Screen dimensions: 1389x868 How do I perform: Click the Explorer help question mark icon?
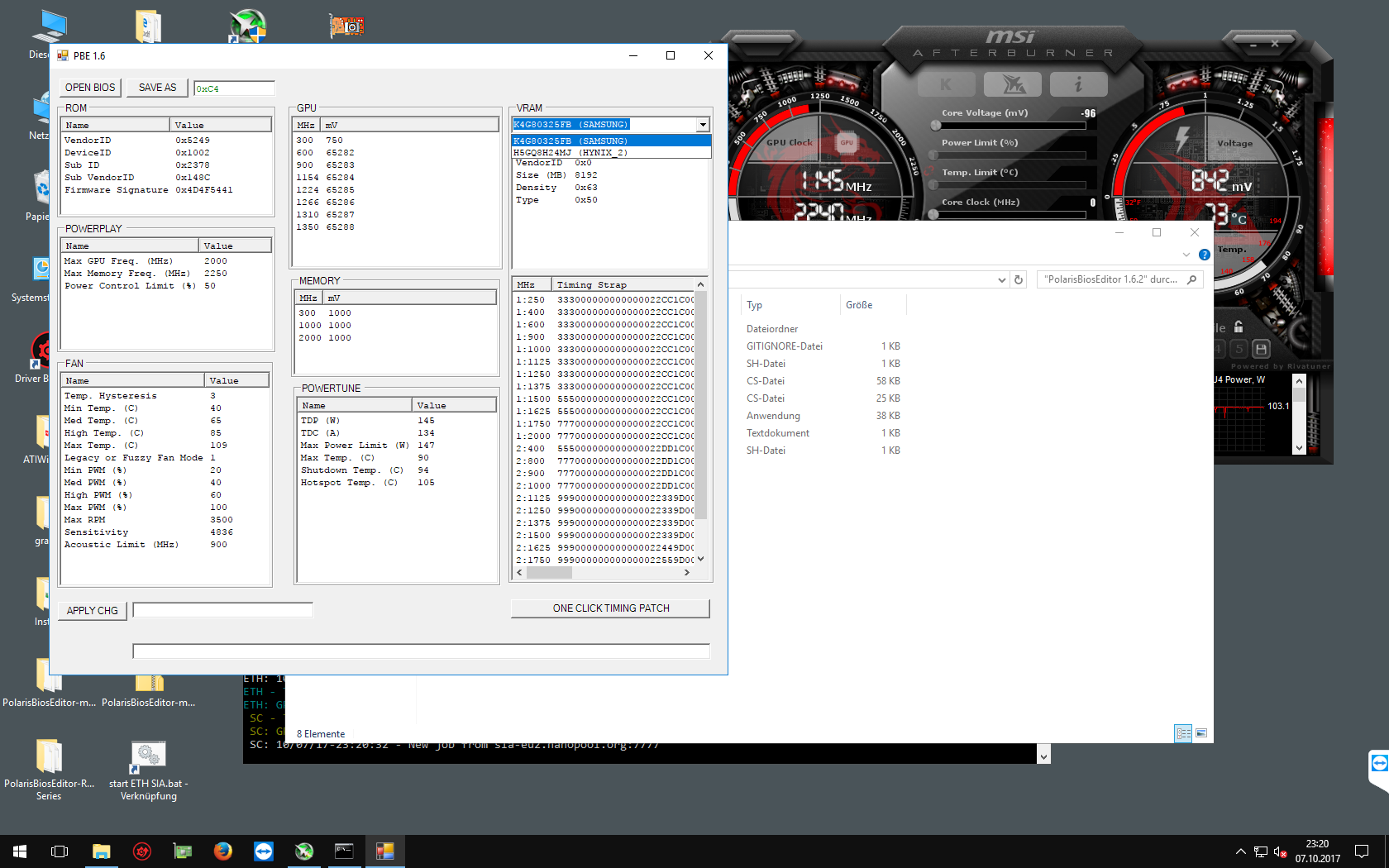(x=1205, y=255)
